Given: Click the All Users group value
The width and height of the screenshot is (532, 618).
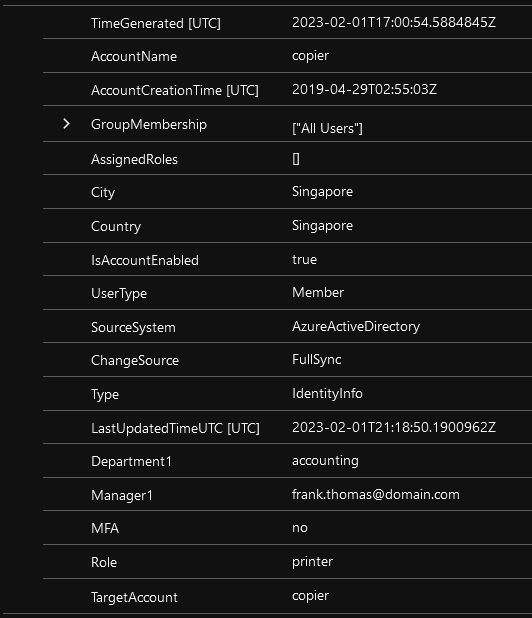Looking at the screenshot, I should [327, 128].
